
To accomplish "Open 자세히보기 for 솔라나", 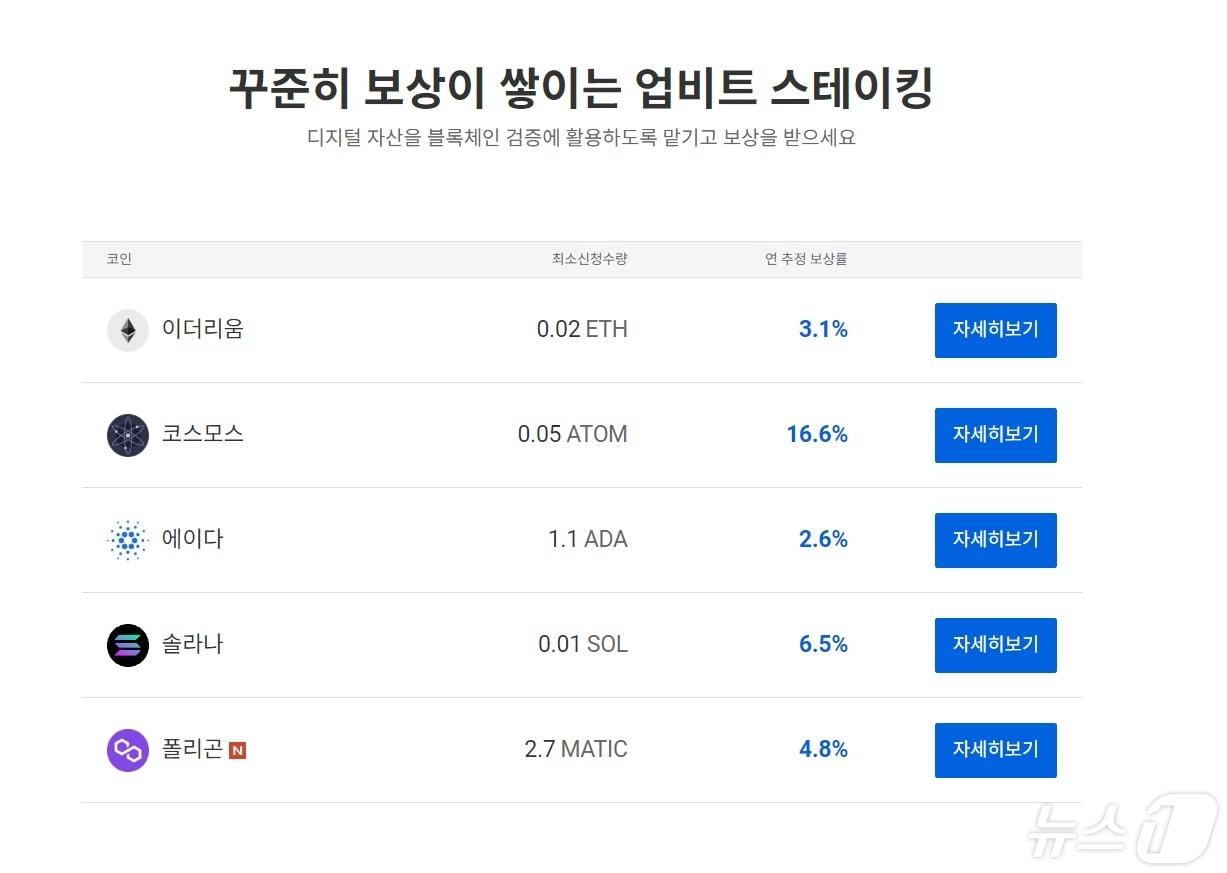I will click(x=995, y=645).
